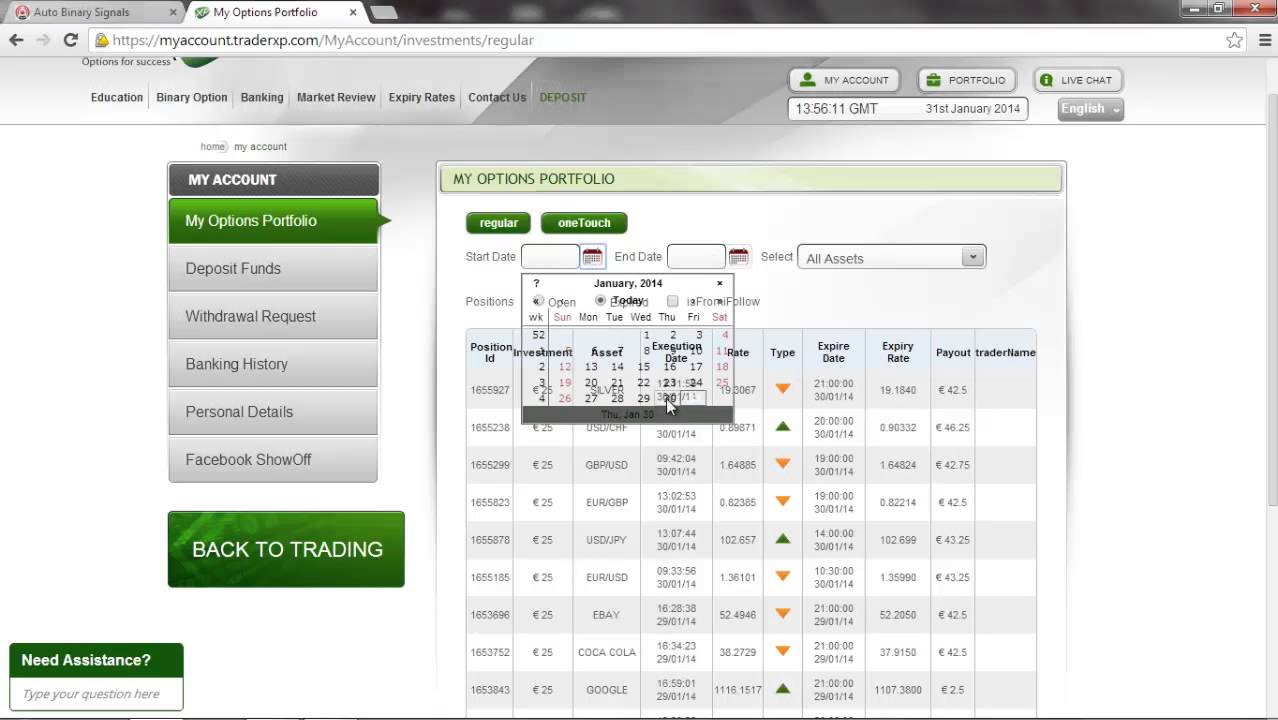Image resolution: width=1278 pixels, height=720 pixels.
Task: Click payout € 46.25 cell
Action: pos(952,427)
